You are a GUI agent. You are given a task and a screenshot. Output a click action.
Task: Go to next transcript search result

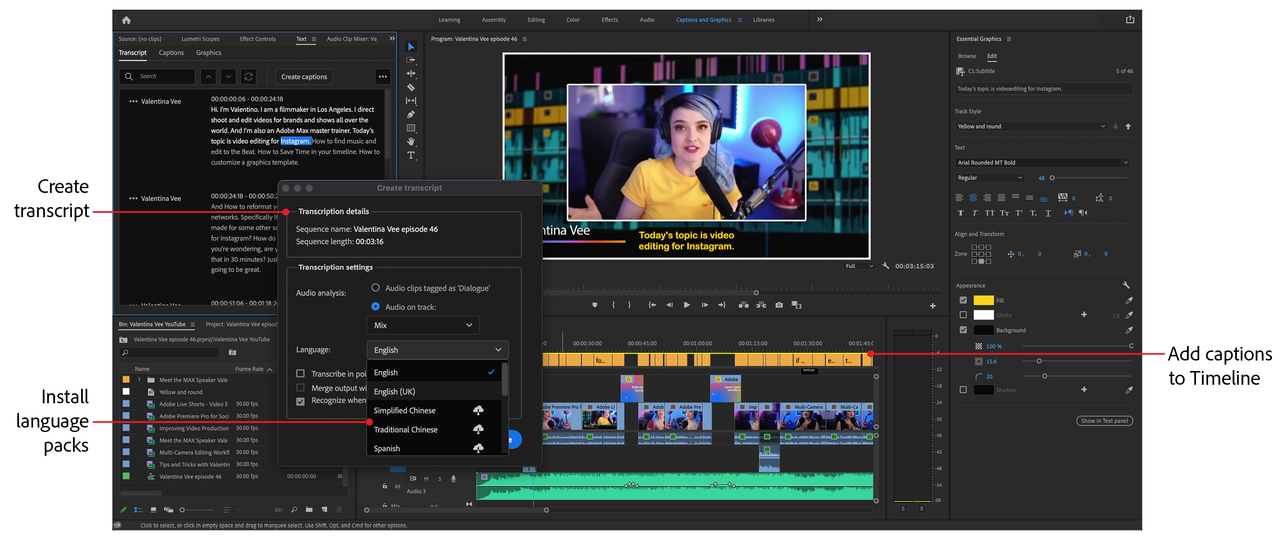[x=228, y=76]
